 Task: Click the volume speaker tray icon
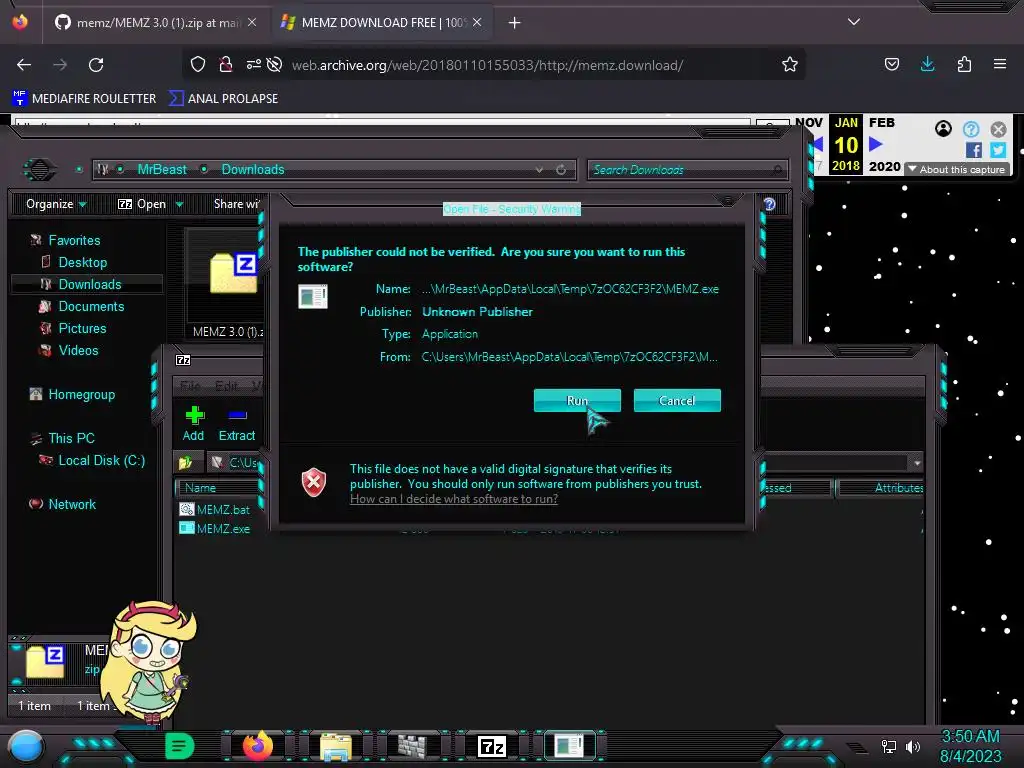pos(913,746)
